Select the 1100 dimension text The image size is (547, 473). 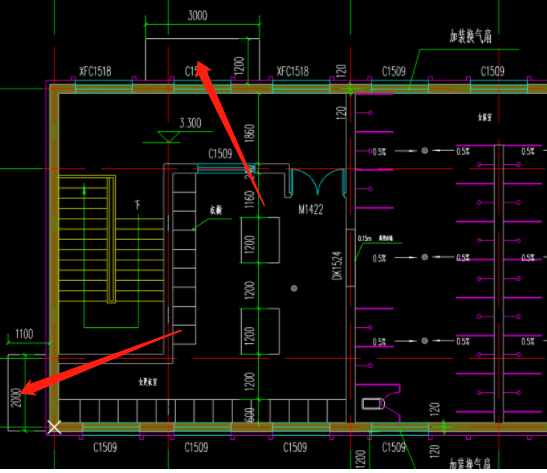pos(24,334)
